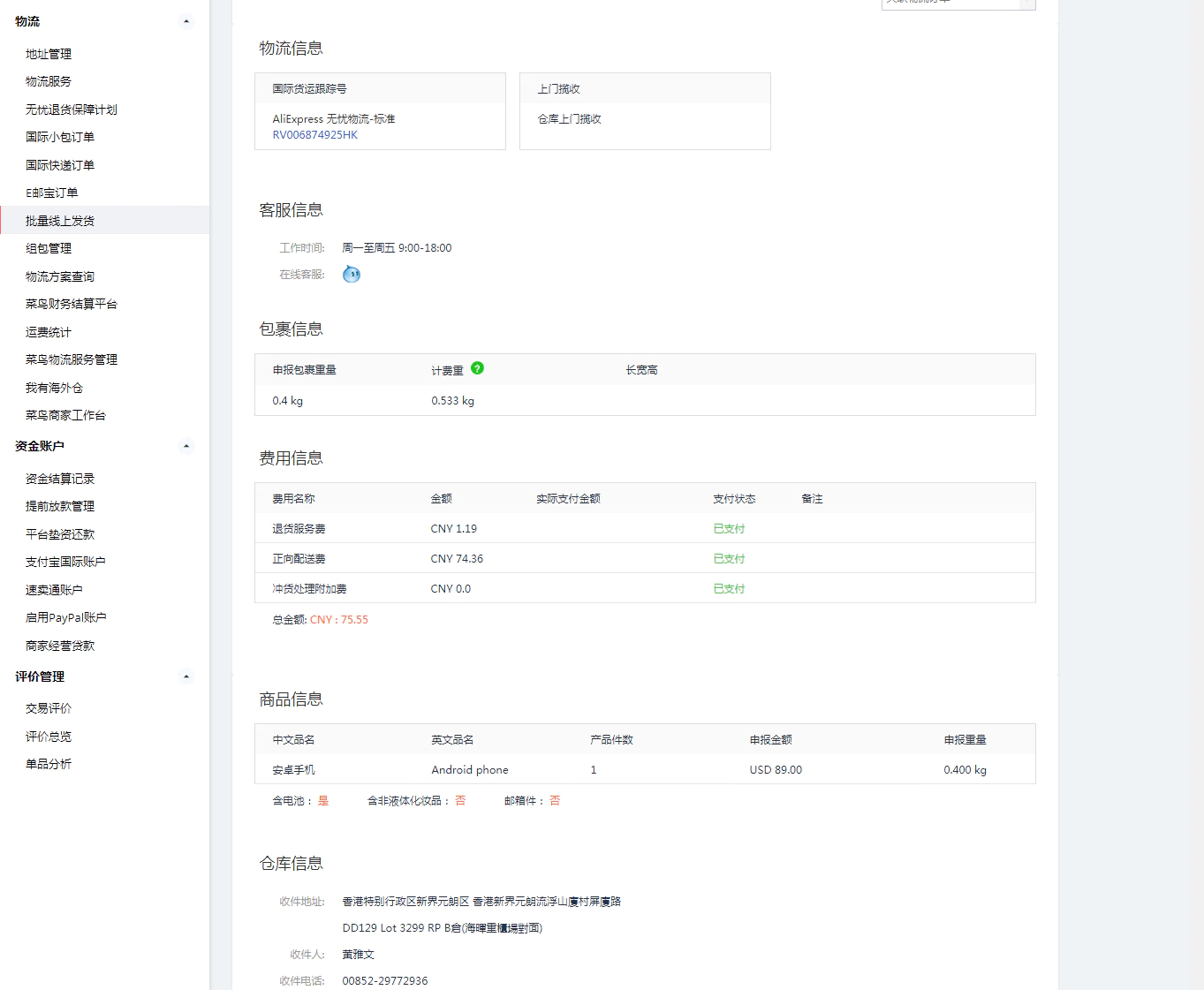Open 平台垫资还款 page
The width and height of the screenshot is (1204, 990).
point(60,534)
